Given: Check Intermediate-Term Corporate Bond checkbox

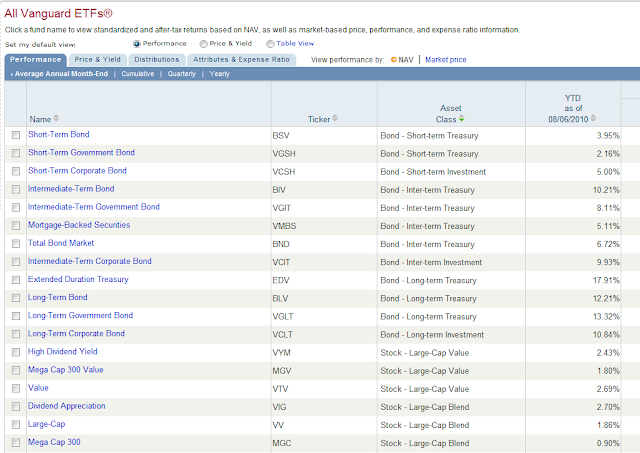Looking at the screenshot, I should click(x=16, y=262).
